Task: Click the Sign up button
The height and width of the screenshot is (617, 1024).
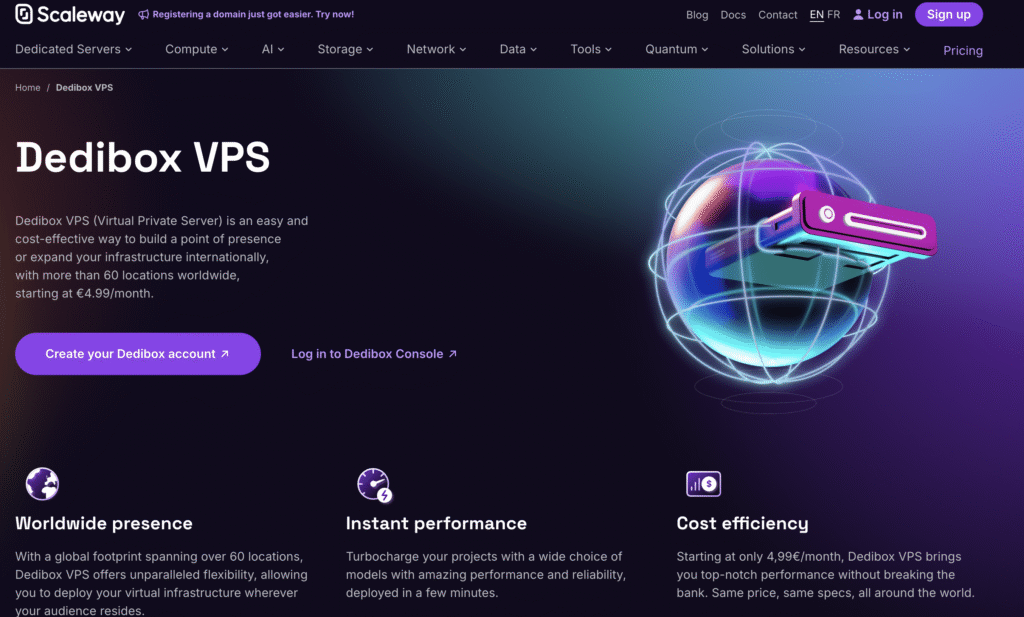Action: point(948,14)
